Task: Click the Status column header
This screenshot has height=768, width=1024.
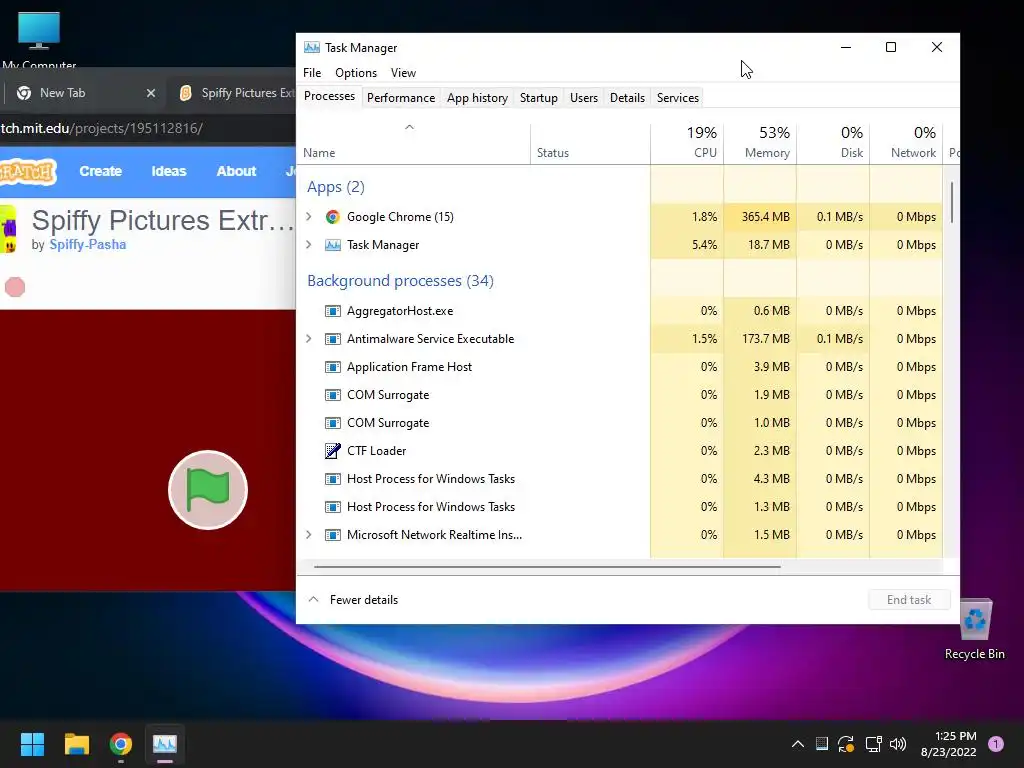Action: pos(590,143)
